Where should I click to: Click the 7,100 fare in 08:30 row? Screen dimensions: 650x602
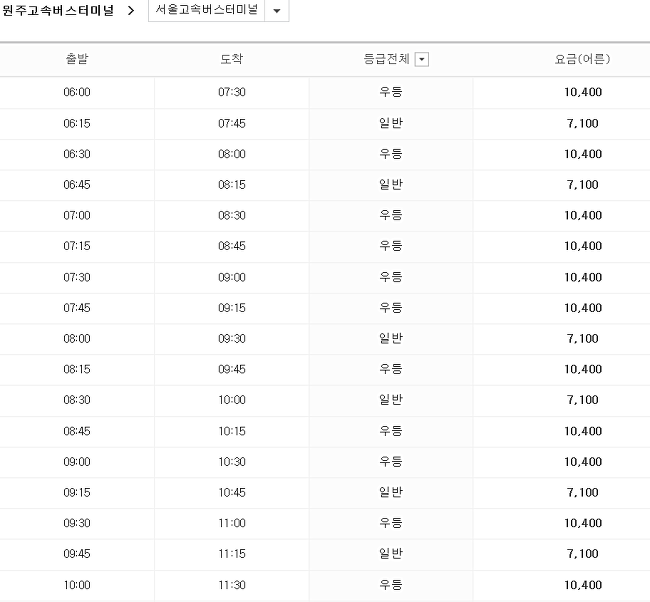583,400
